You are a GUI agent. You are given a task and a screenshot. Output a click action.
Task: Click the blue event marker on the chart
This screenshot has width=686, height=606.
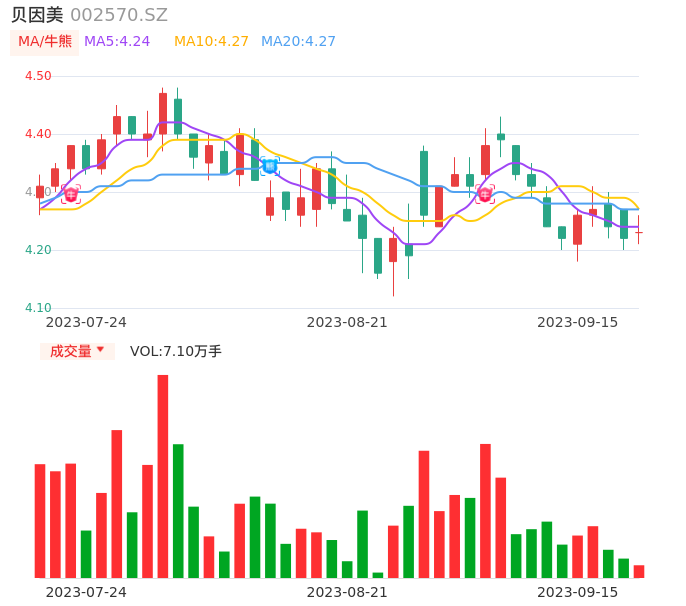pyautogui.click(x=269, y=166)
